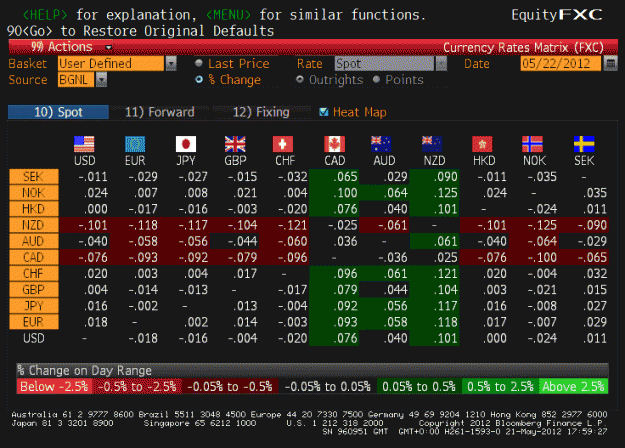Viewport: 625px width, 448px height.
Task: Click the NOK row header button
Action: pyautogui.click(x=34, y=193)
